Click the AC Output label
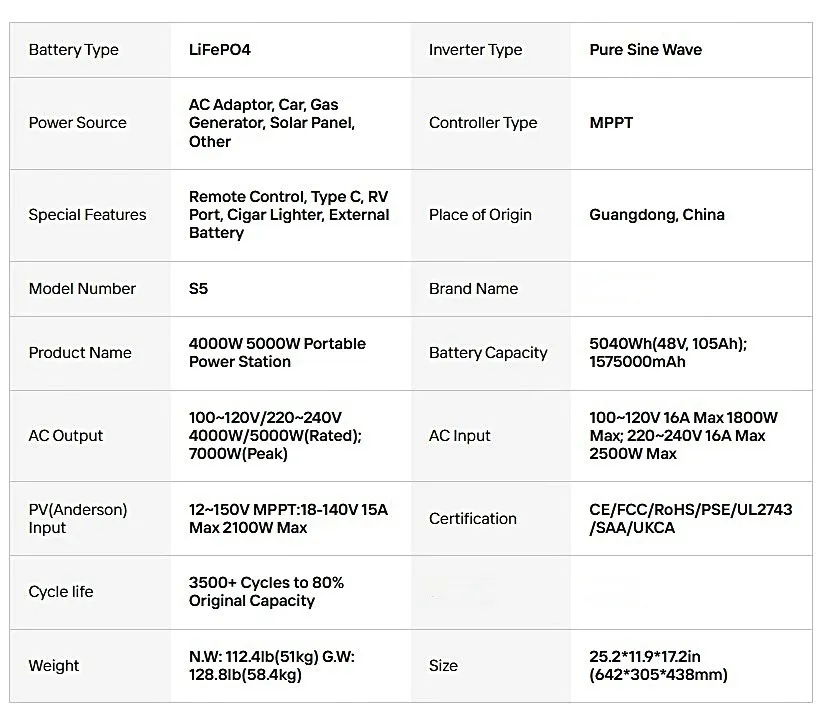 click(x=65, y=436)
